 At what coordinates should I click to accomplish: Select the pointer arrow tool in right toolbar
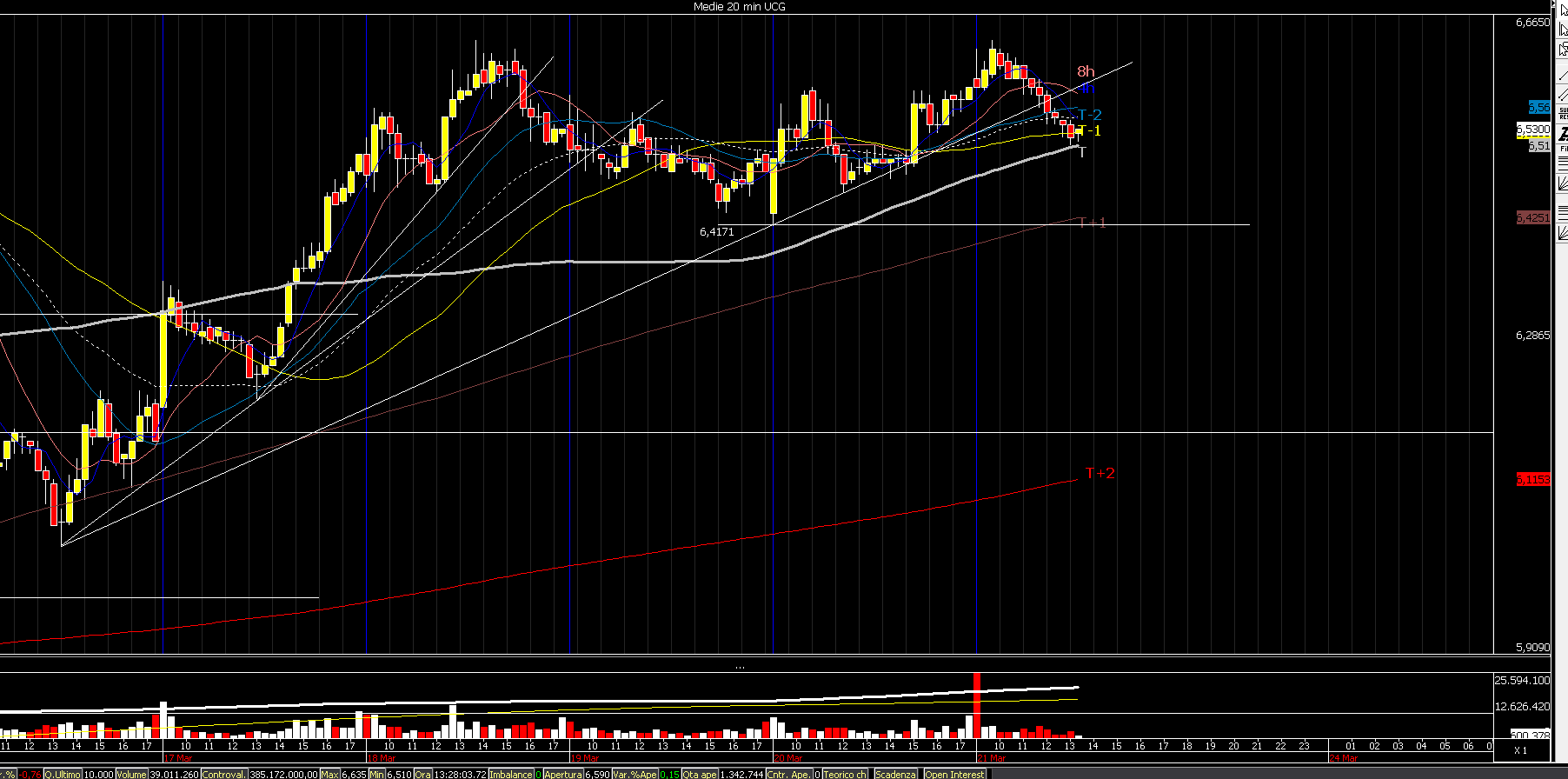click(1562, 10)
